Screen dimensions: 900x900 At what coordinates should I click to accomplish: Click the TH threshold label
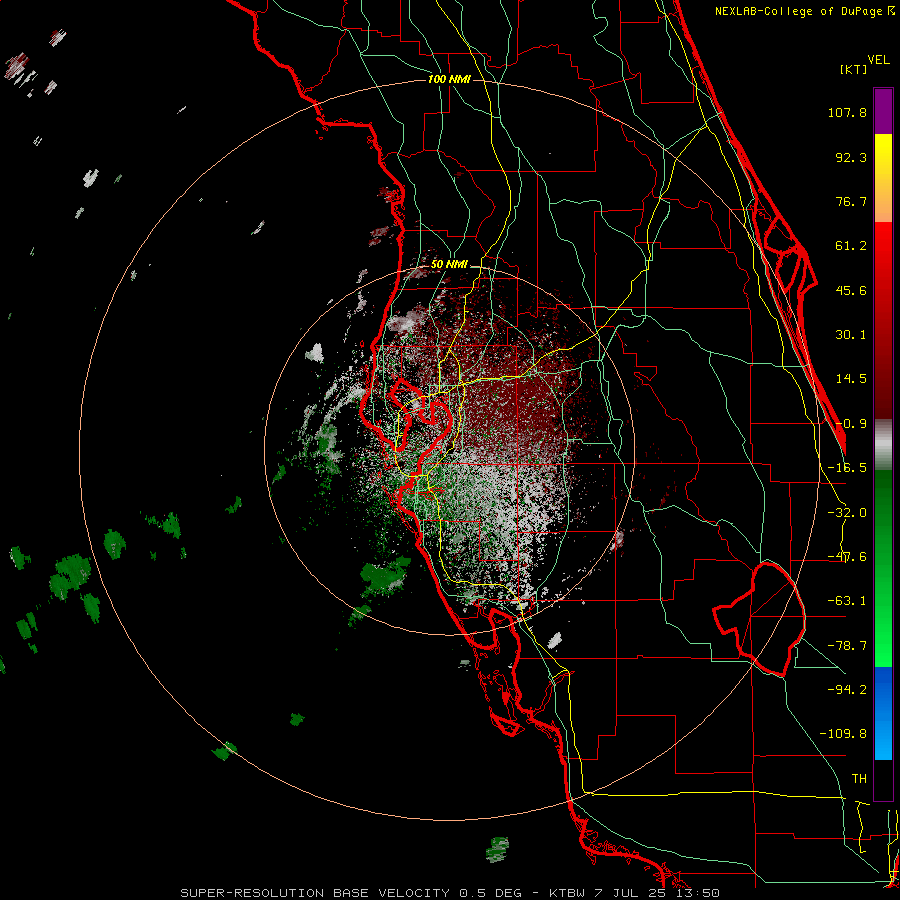[859, 778]
